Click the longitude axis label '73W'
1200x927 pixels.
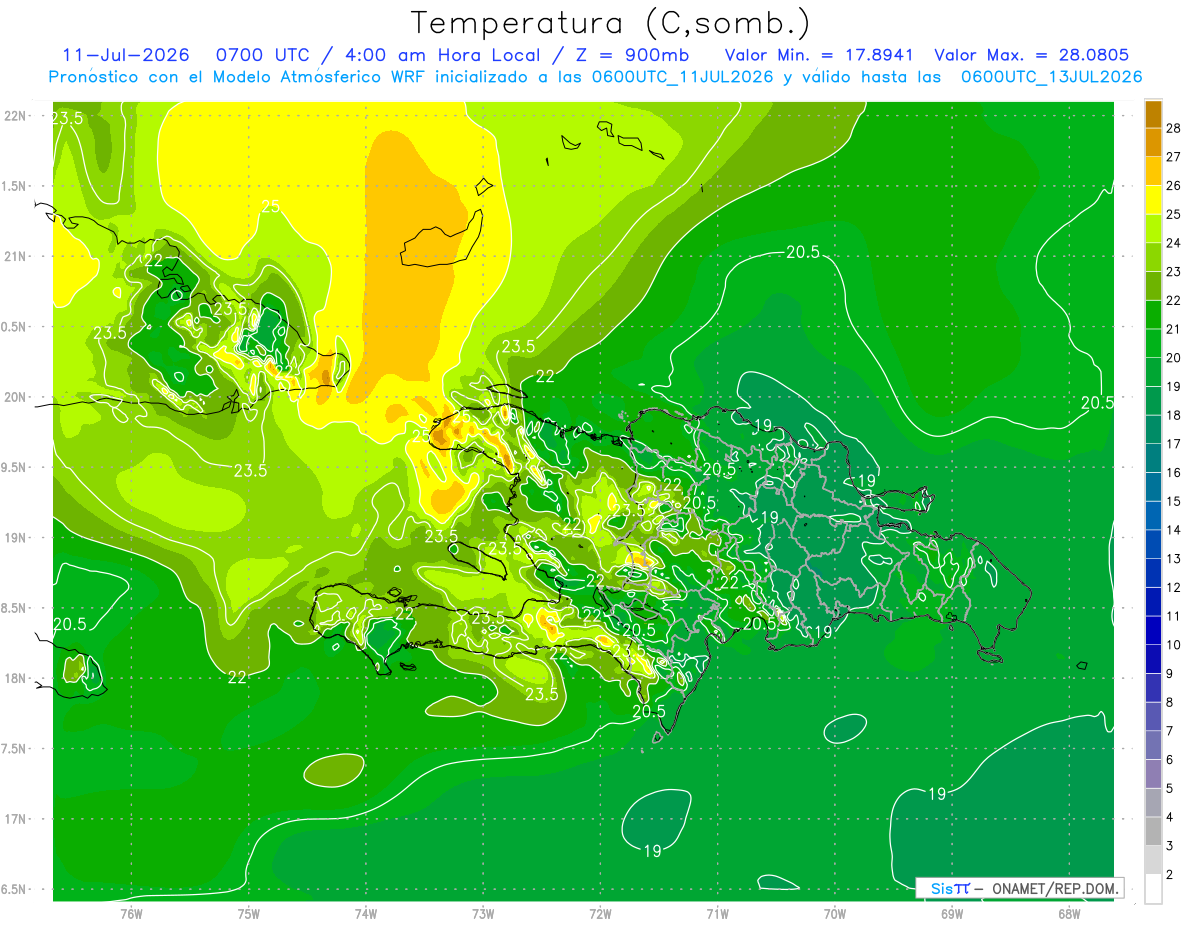[x=483, y=913]
